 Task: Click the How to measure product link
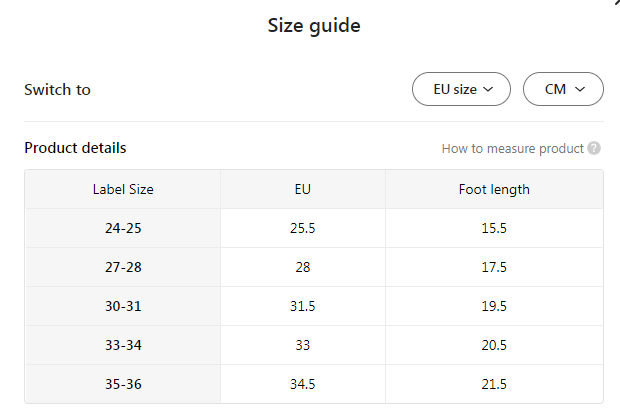coord(512,148)
